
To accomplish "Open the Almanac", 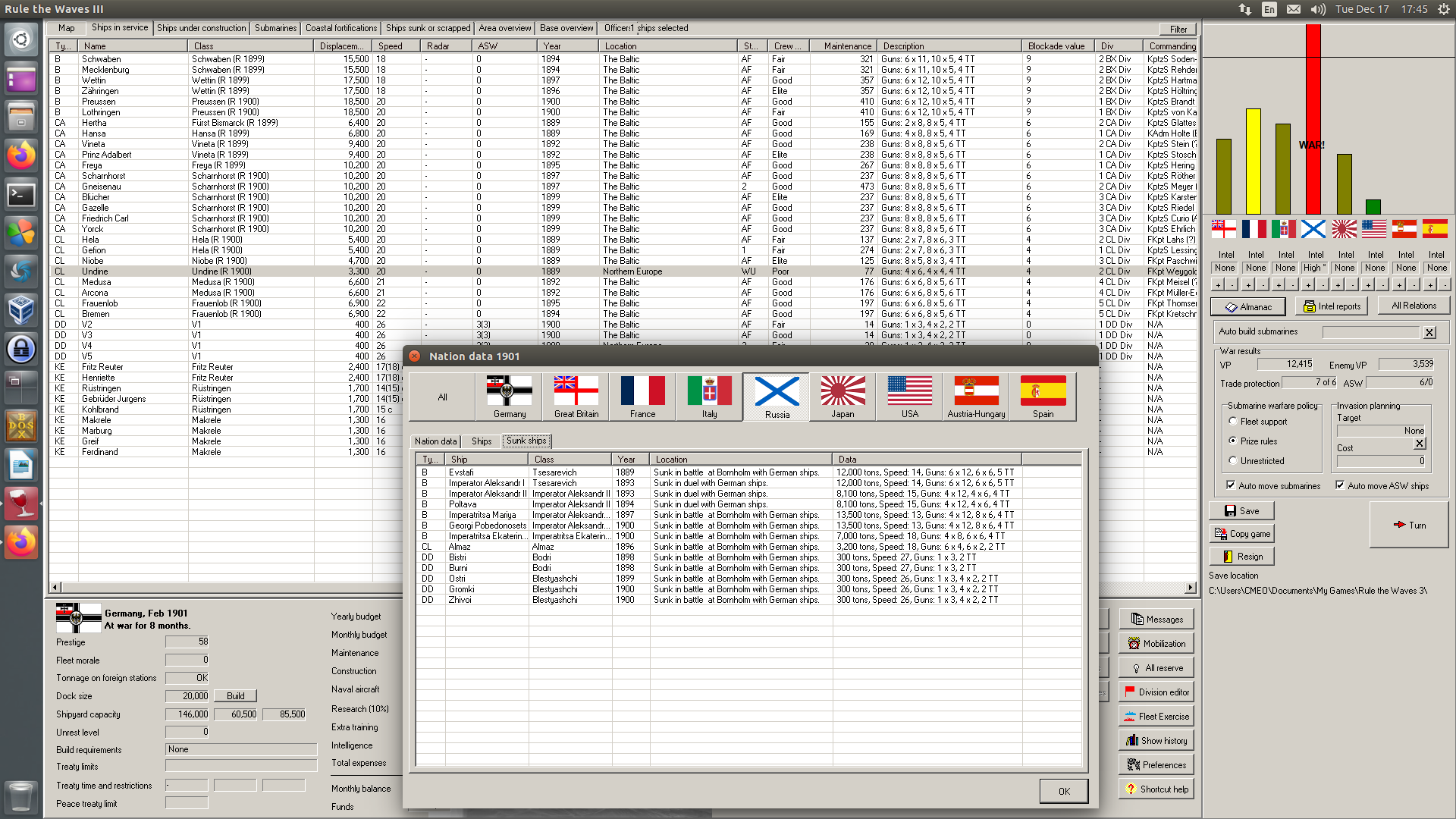I will tap(1247, 306).
